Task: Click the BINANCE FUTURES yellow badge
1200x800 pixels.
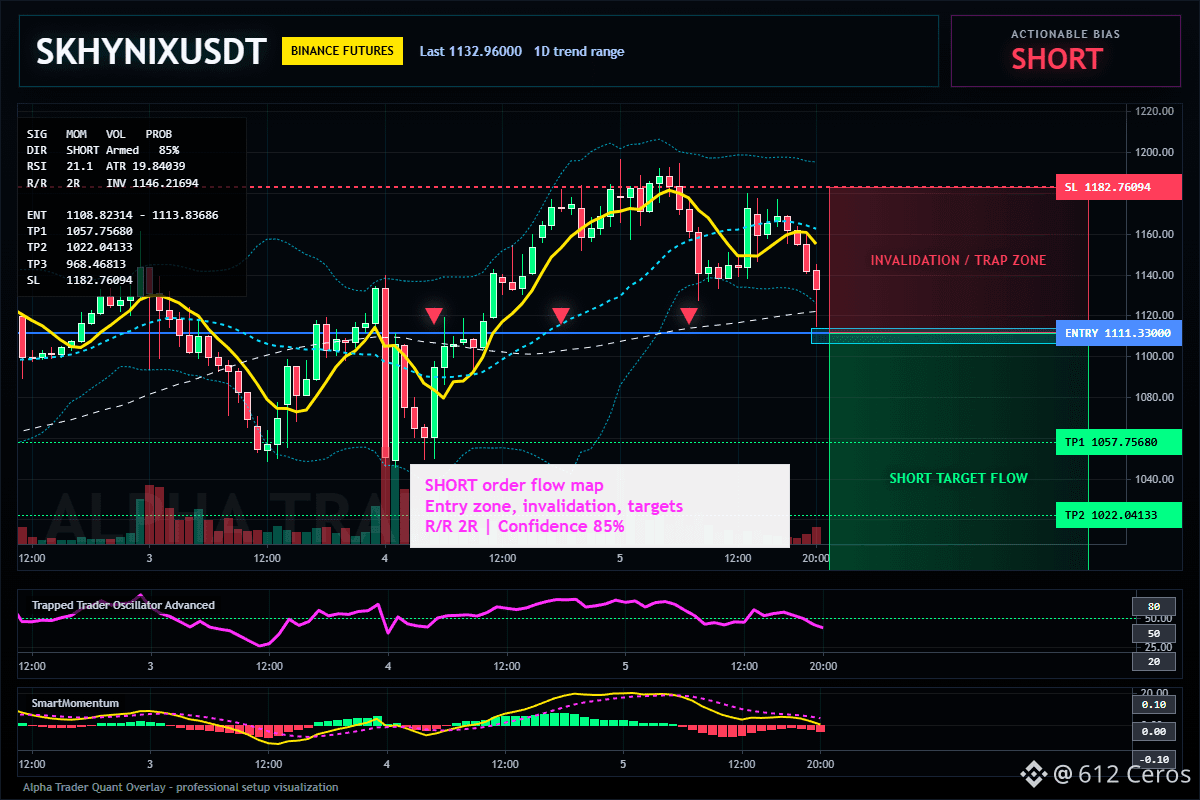Action: click(x=343, y=51)
